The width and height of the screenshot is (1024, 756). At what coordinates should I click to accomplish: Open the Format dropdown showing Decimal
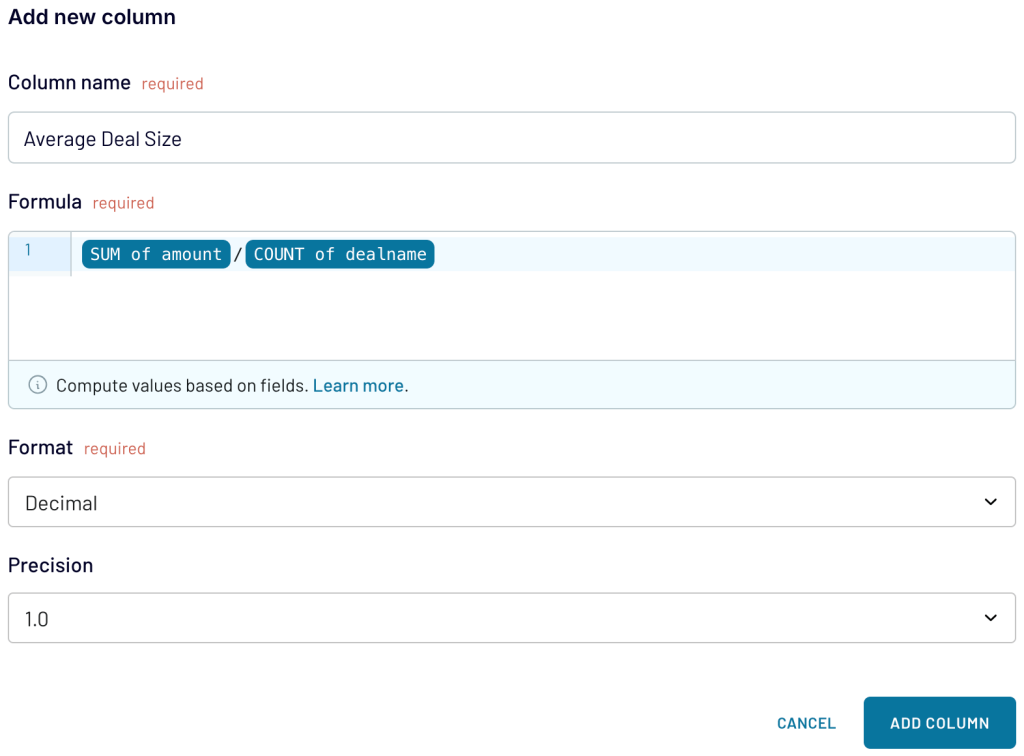tap(511, 501)
